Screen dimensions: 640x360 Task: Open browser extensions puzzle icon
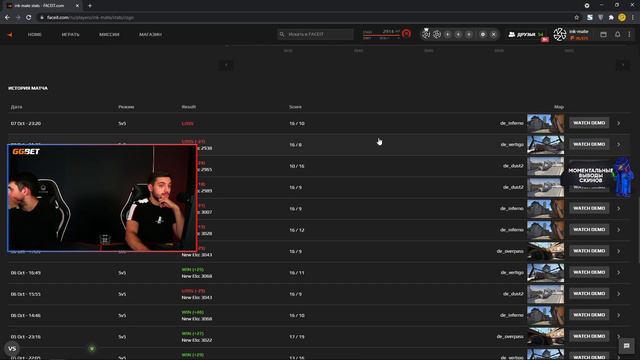[611, 18]
